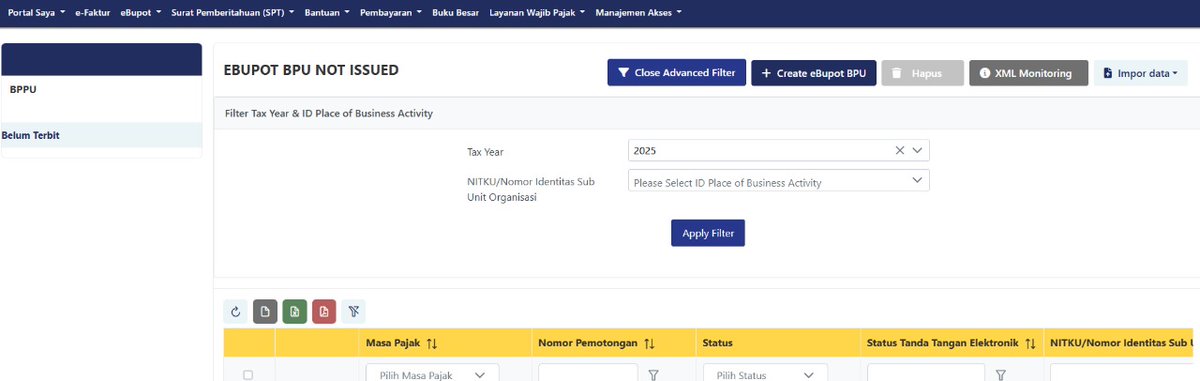Viewport: 1200px width, 381px height.
Task: Open the eBupot menu
Action: tap(140, 13)
